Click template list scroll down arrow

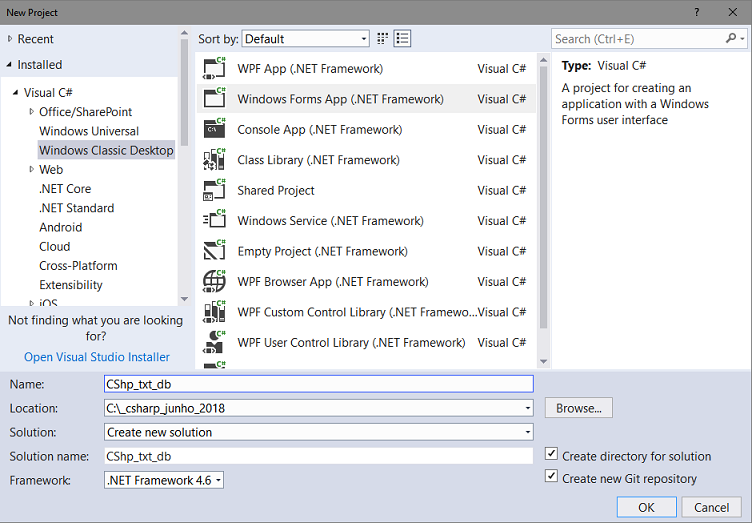click(543, 361)
